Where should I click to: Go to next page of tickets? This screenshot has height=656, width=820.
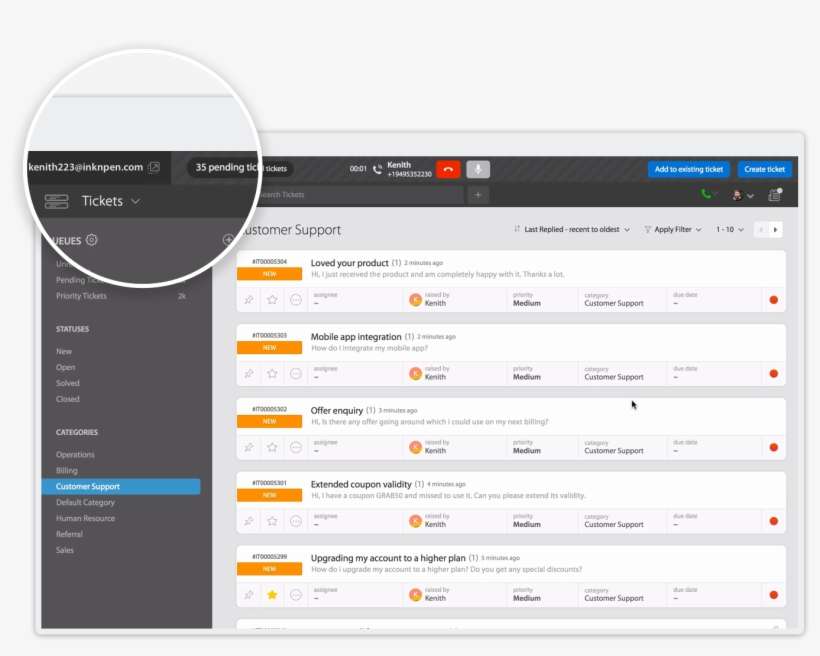[x=775, y=230]
